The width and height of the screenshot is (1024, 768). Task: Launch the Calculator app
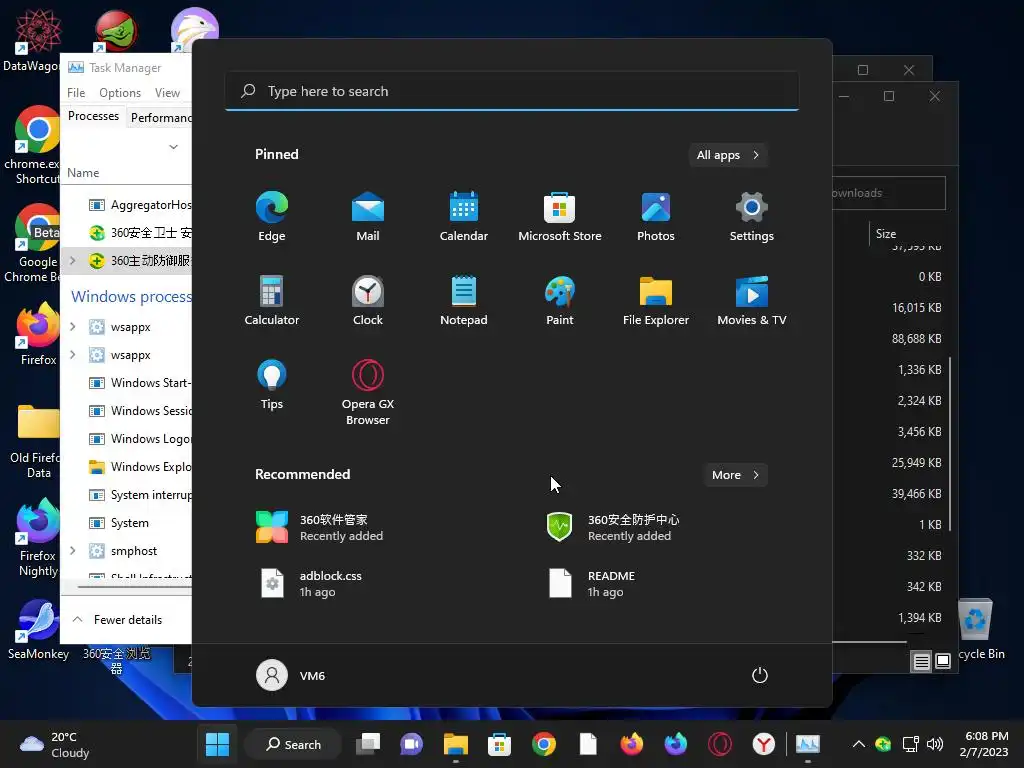click(272, 300)
